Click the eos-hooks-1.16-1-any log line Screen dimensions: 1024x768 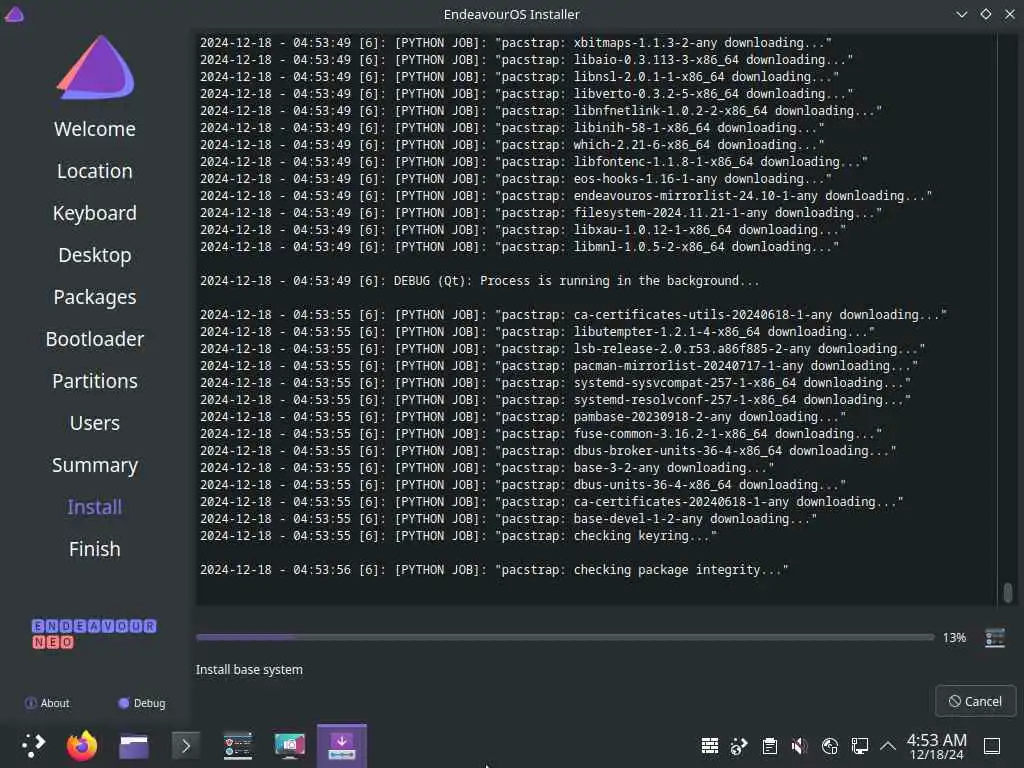[515, 179]
